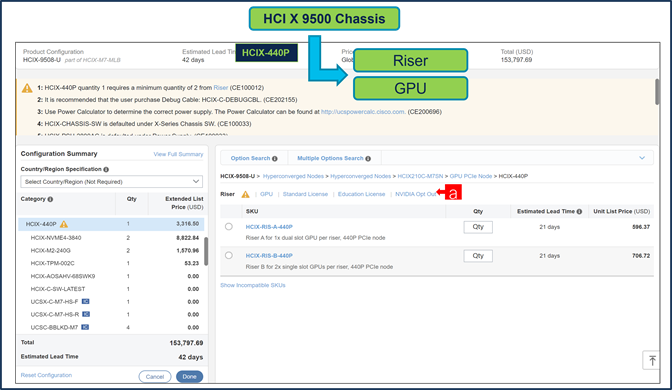Click the Unit List Price (USD) header

point(621,211)
